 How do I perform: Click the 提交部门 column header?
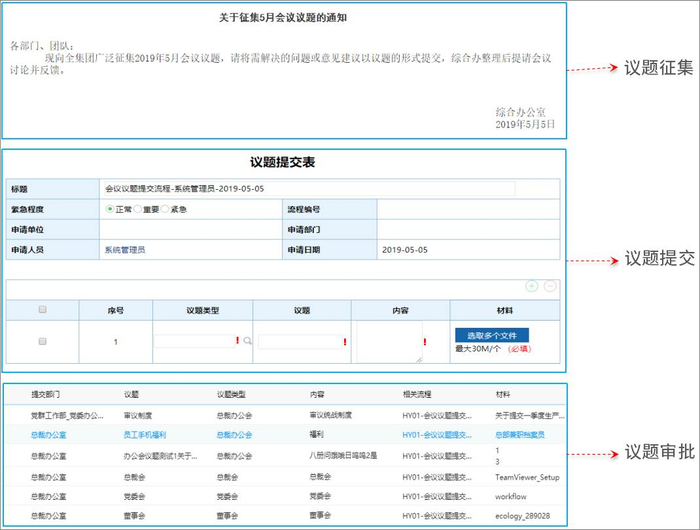coord(46,395)
